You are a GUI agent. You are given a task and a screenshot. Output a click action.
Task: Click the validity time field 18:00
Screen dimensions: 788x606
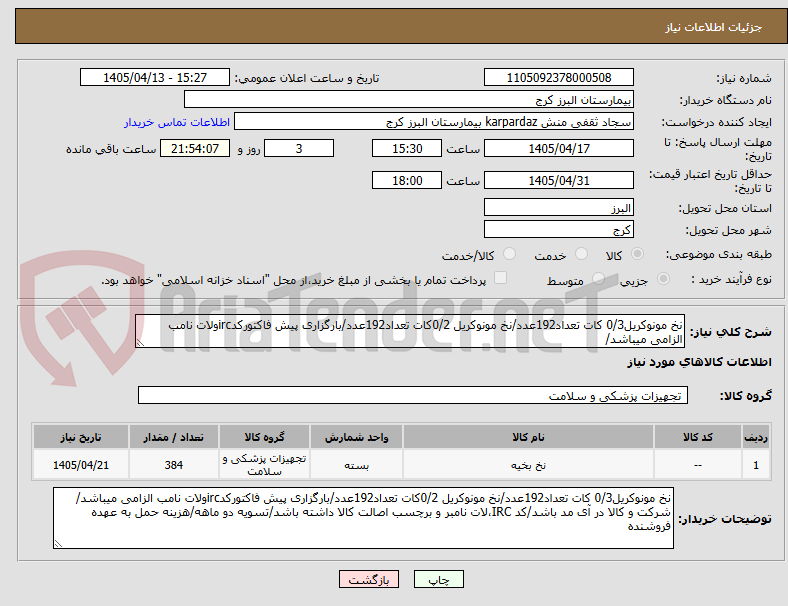407,180
